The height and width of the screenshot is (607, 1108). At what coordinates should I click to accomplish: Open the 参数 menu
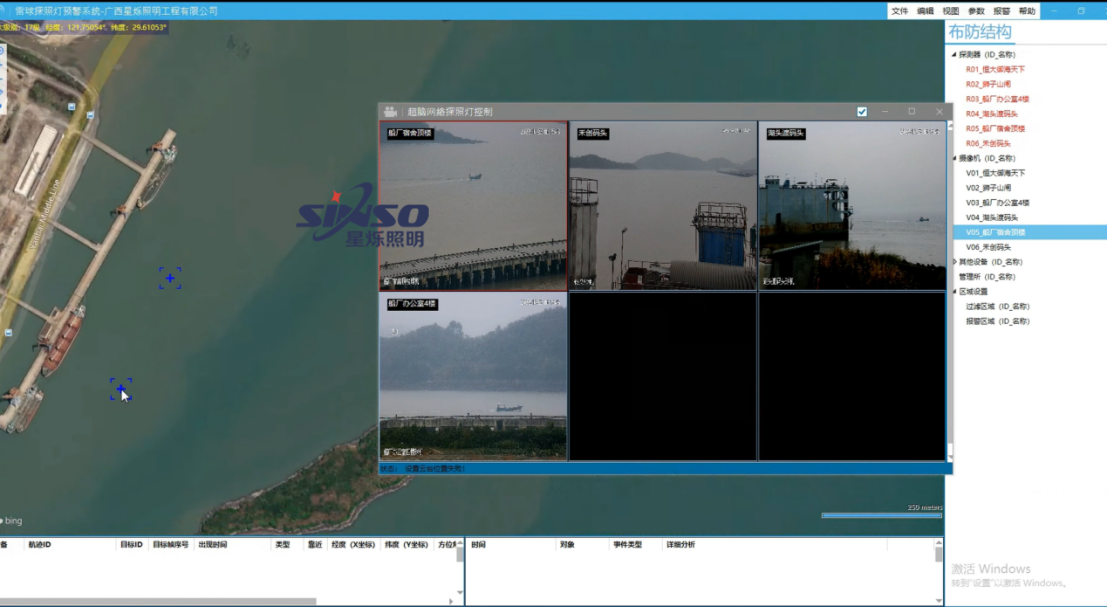976,11
